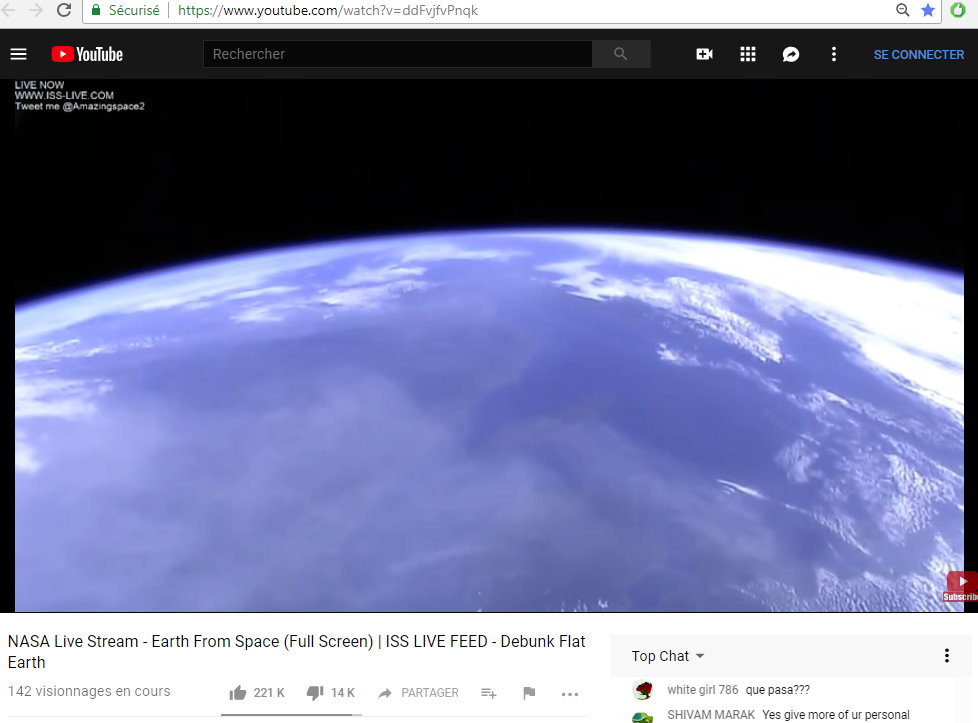
Task: Click the Subscribe overlay on video
Action: click(x=961, y=586)
